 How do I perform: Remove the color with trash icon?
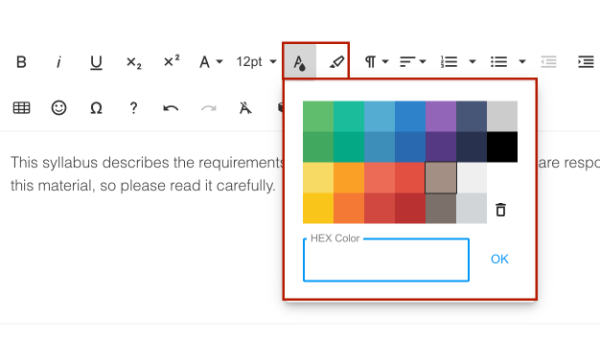coord(501,210)
